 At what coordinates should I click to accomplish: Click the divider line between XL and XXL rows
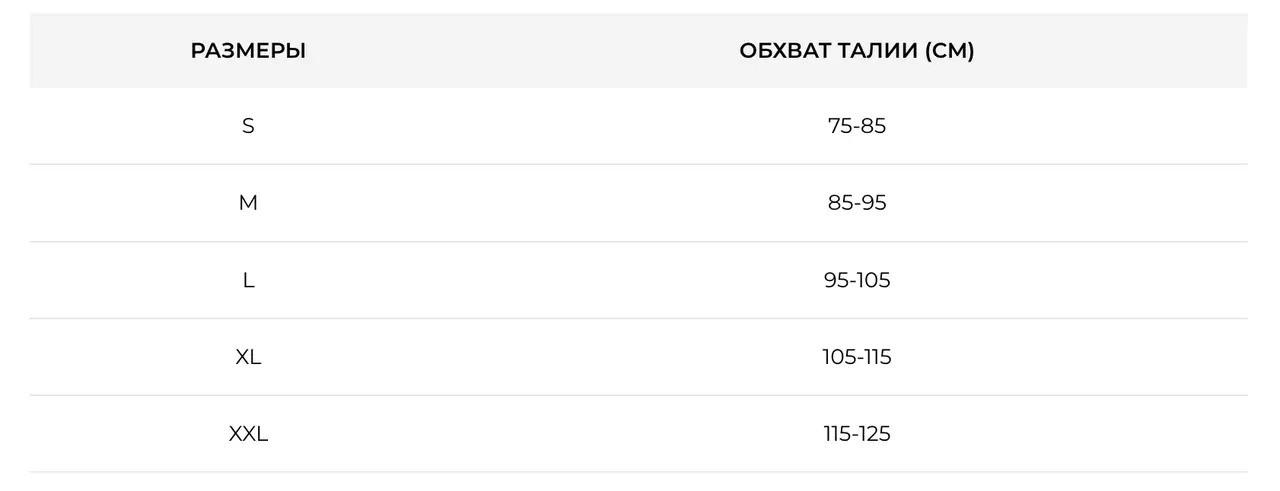pos(639,395)
